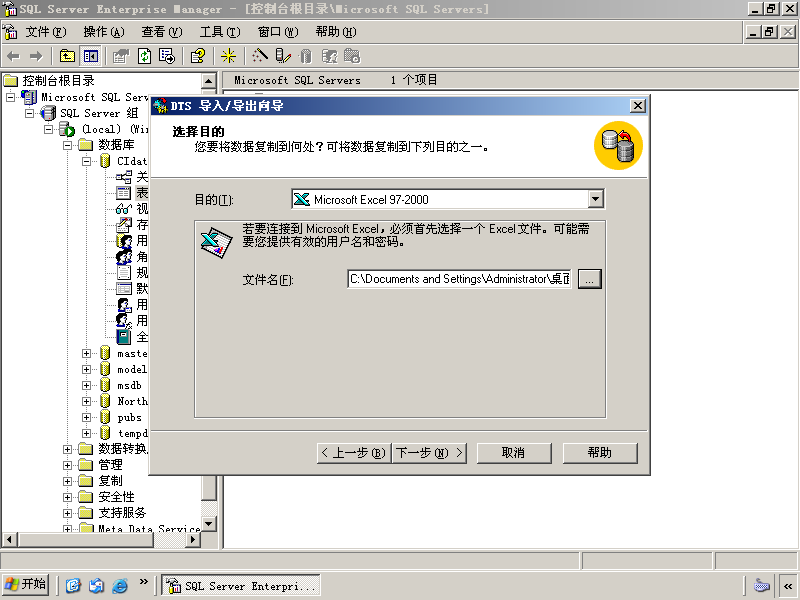Click the 文件名 path input field
Screen dimensions: 800x600
459,279
